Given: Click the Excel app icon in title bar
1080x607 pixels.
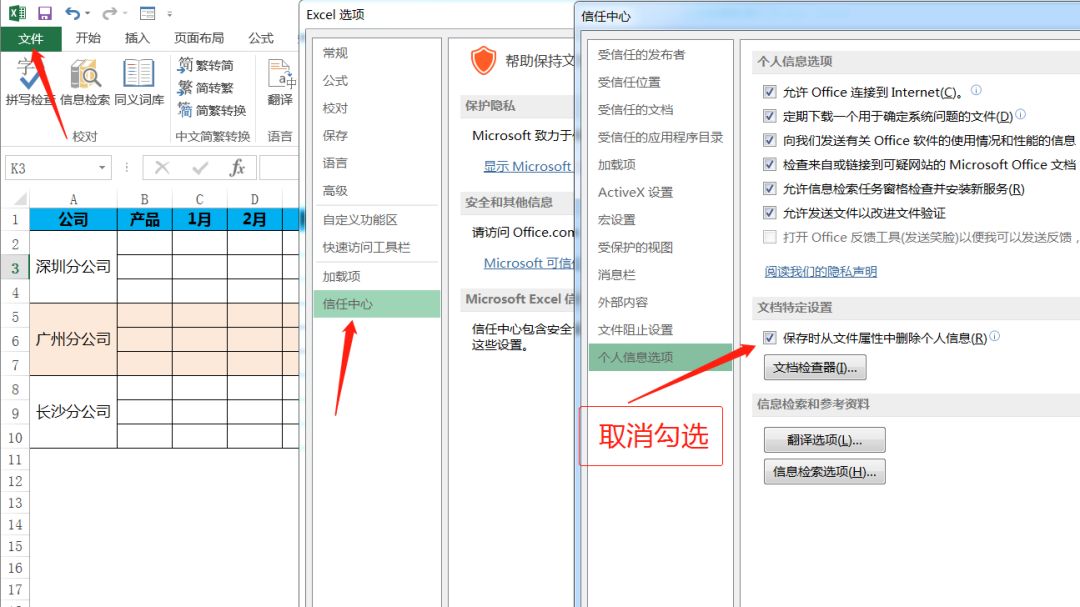Looking at the screenshot, I should point(17,13).
